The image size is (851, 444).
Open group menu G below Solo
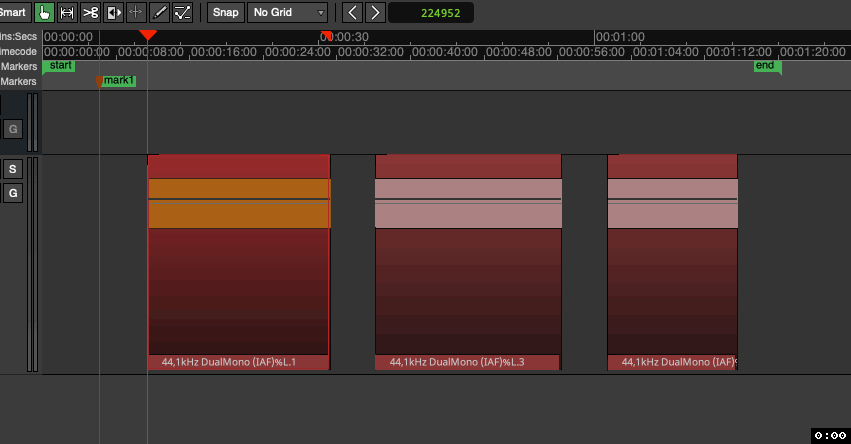[13, 193]
